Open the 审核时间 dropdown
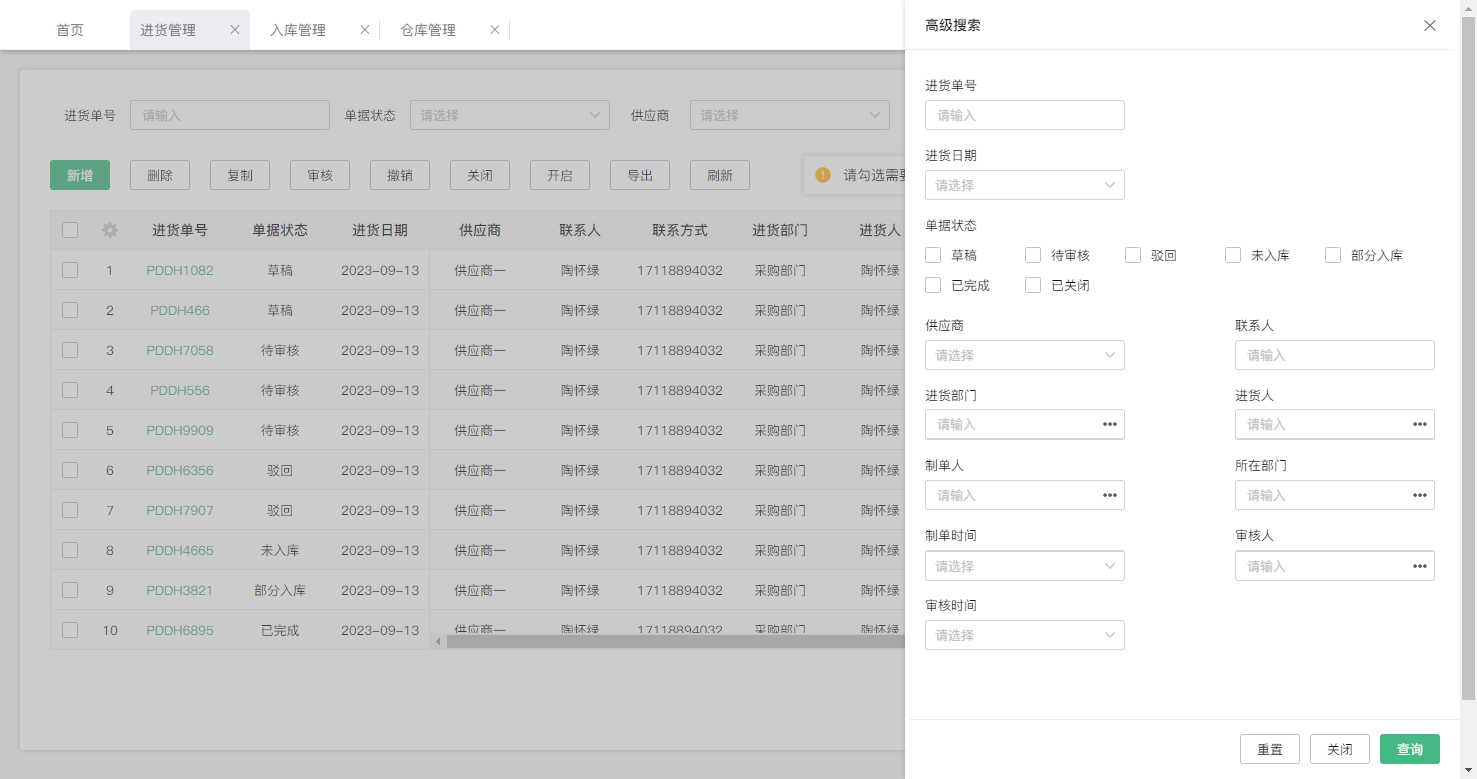The width and height of the screenshot is (1477, 779). 1025,635
